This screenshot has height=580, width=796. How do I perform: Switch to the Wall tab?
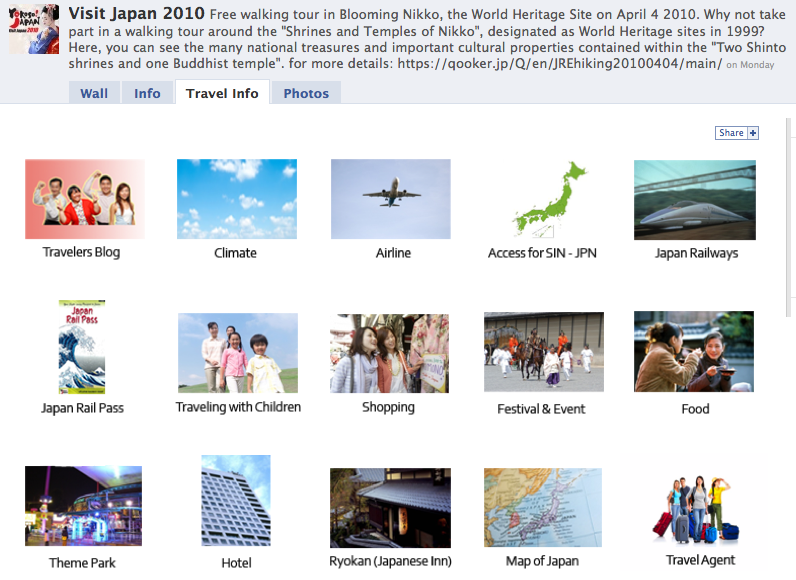94,93
